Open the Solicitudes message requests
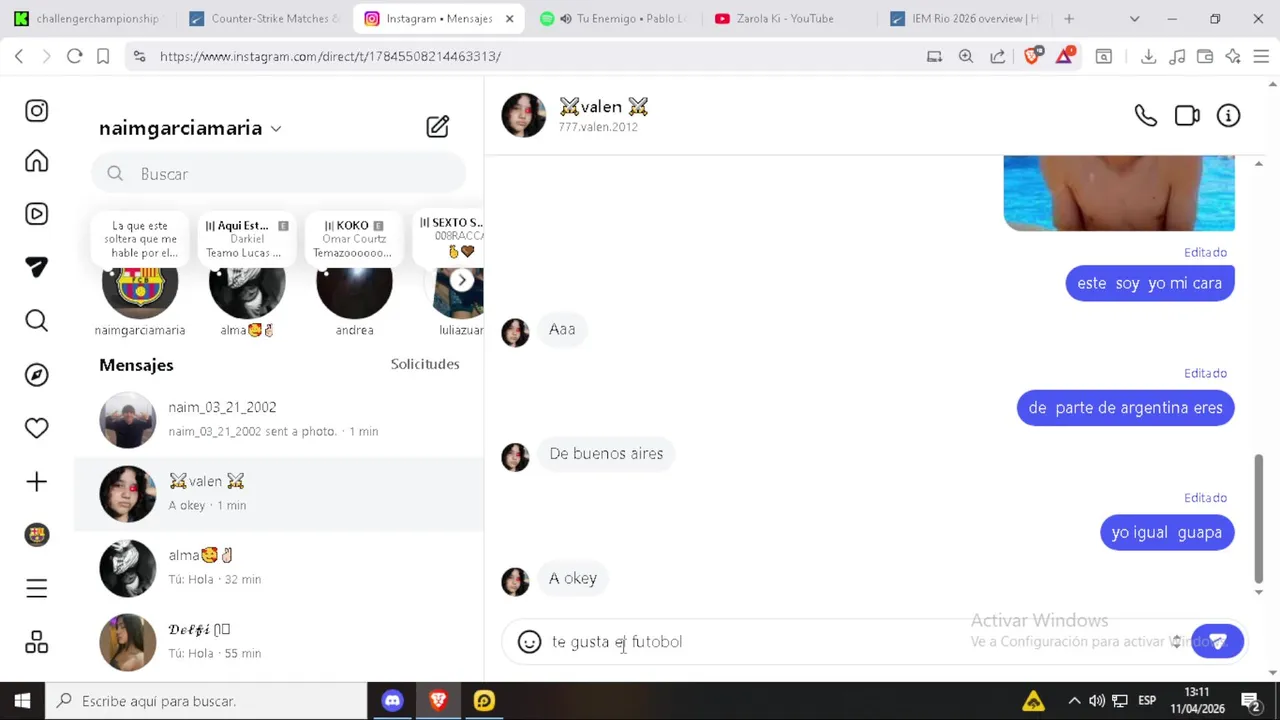Viewport: 1280px width, 720px height. [425, 364]
